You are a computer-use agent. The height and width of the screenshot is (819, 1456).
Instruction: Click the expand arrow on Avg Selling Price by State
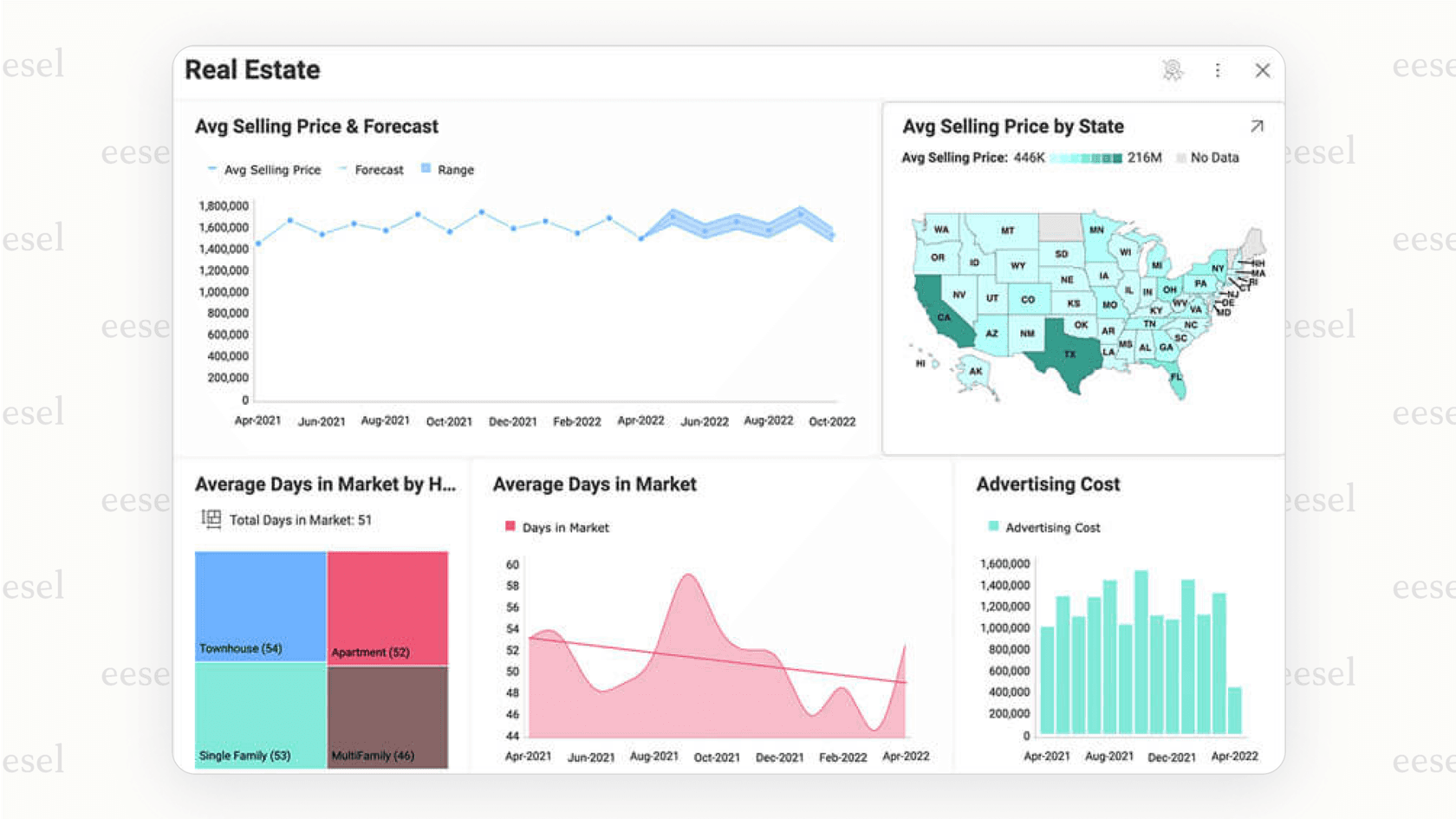click(1258, 126)
